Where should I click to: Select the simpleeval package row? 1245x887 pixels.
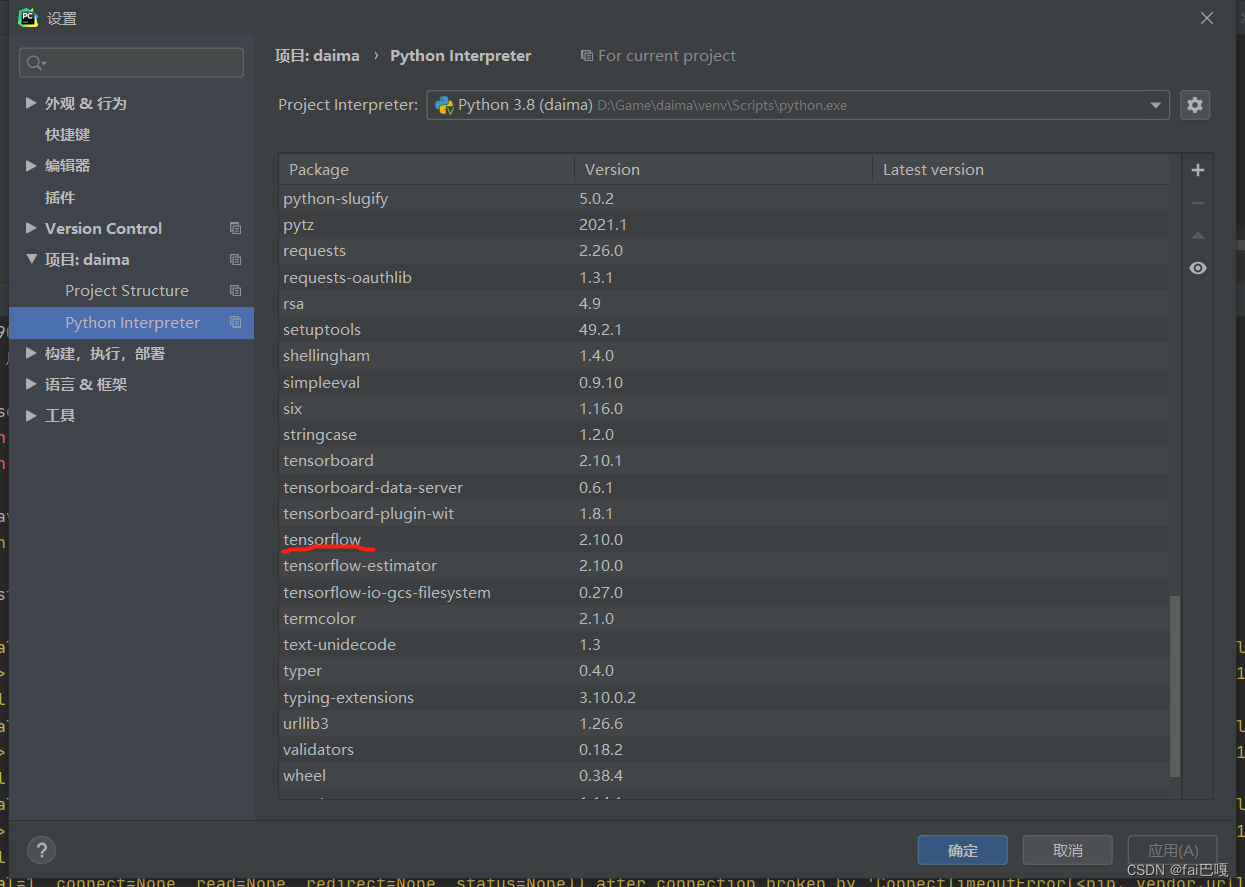pos(724,382)
